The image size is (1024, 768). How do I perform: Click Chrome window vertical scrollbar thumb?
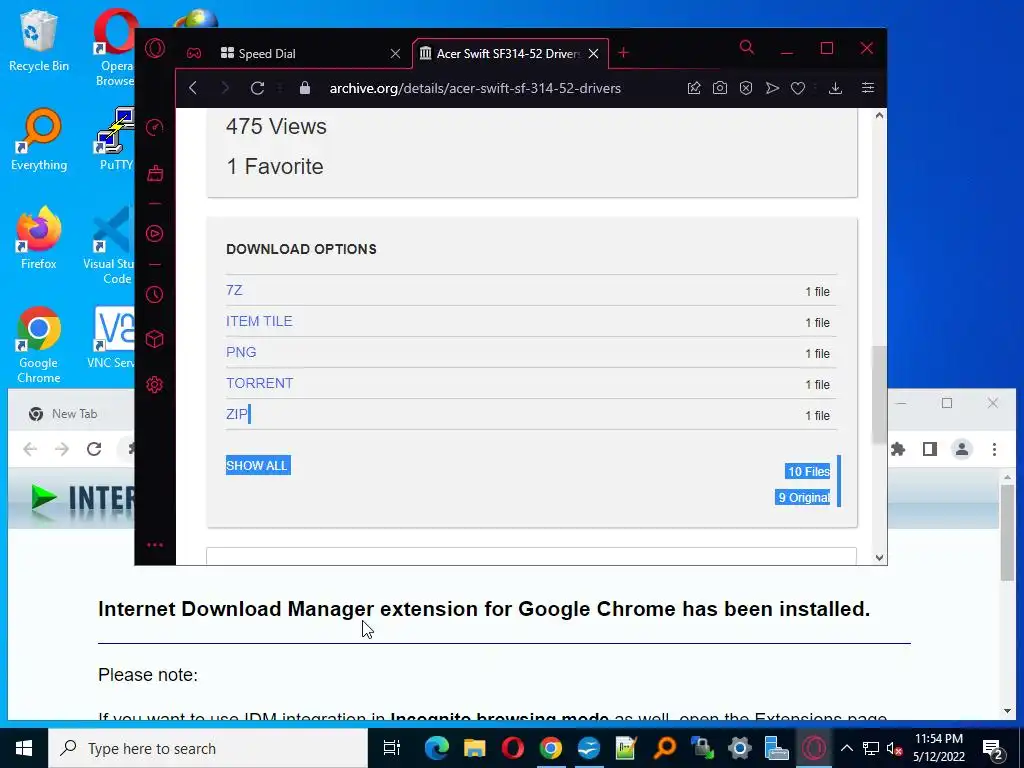pyautogui.click(x=1007, y=532)
